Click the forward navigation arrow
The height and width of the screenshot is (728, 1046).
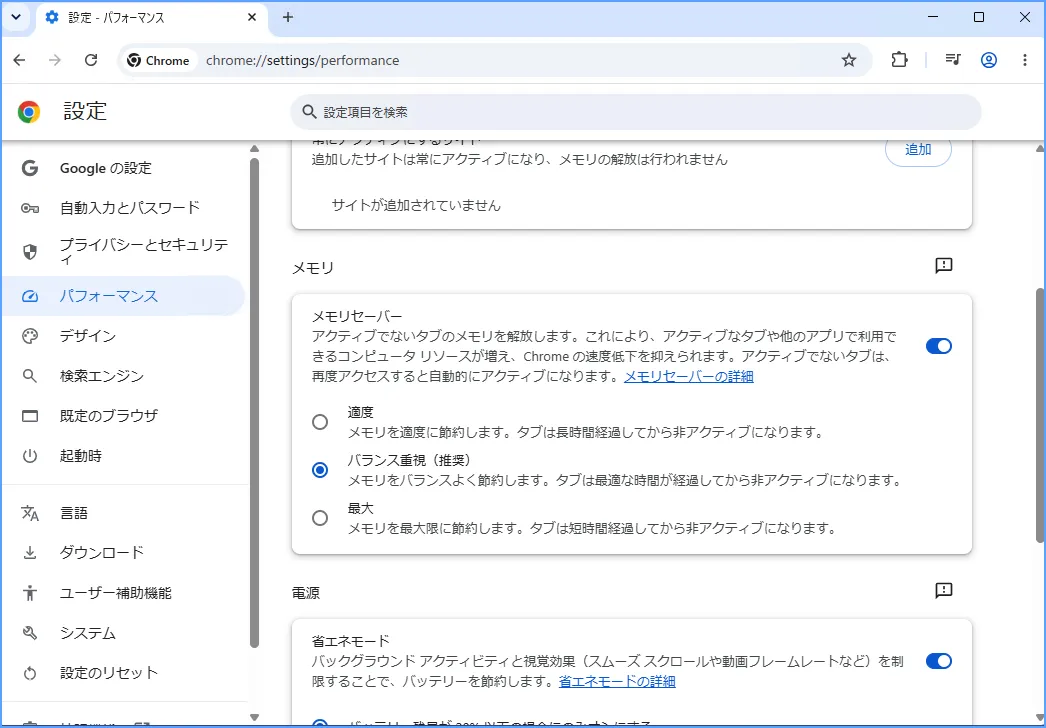pyautogui.click(x=55, y=60)
